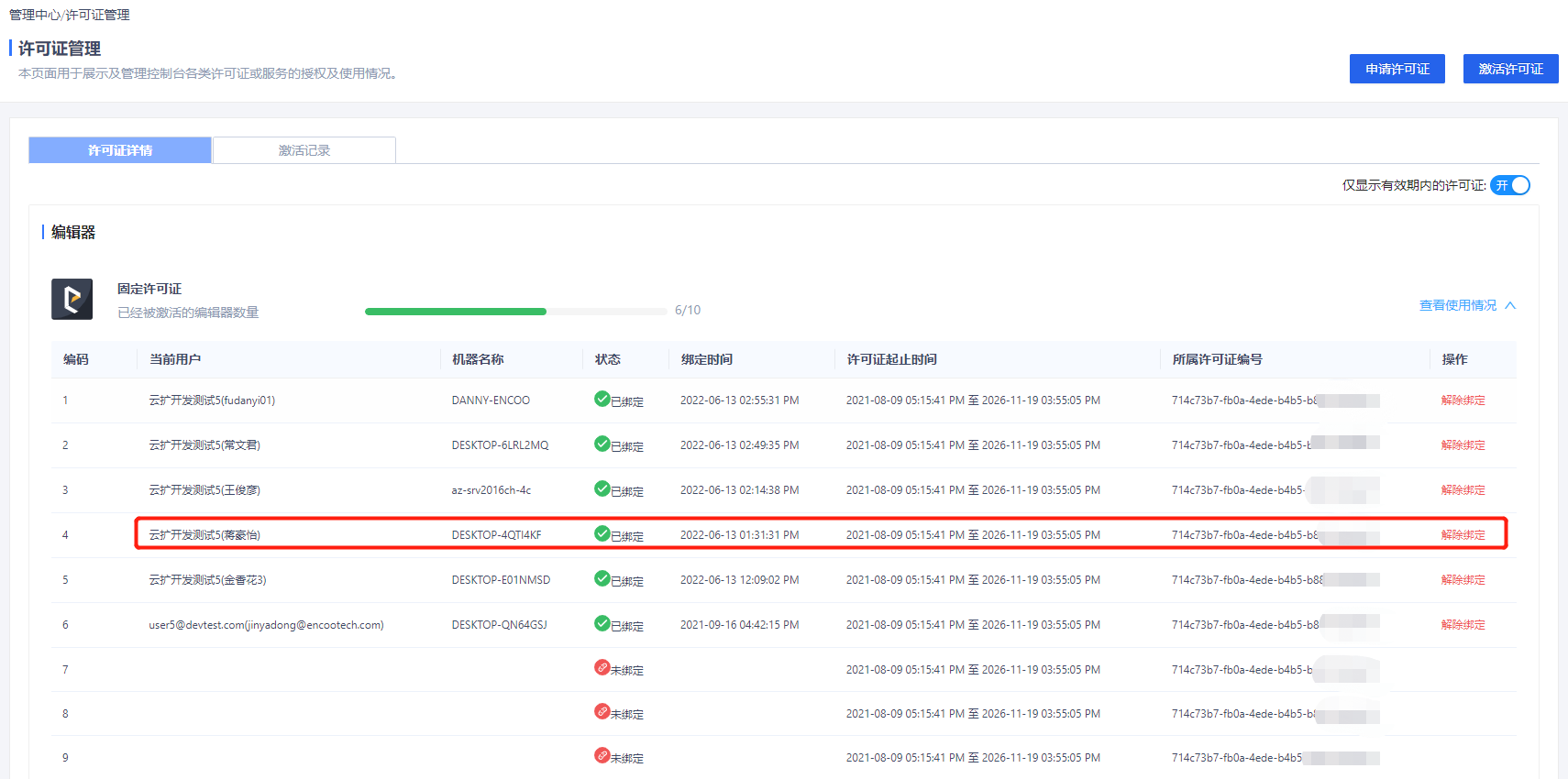This screenshot has width=1568, height=779.
Task: Click bind time 2022-06-13 02:49:35 PM
Action: pos(739,445)
